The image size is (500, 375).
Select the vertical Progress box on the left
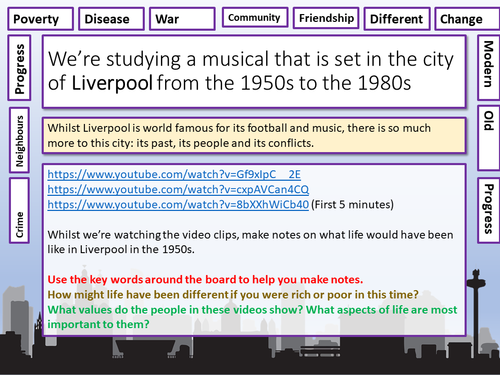tap(20, 68)
